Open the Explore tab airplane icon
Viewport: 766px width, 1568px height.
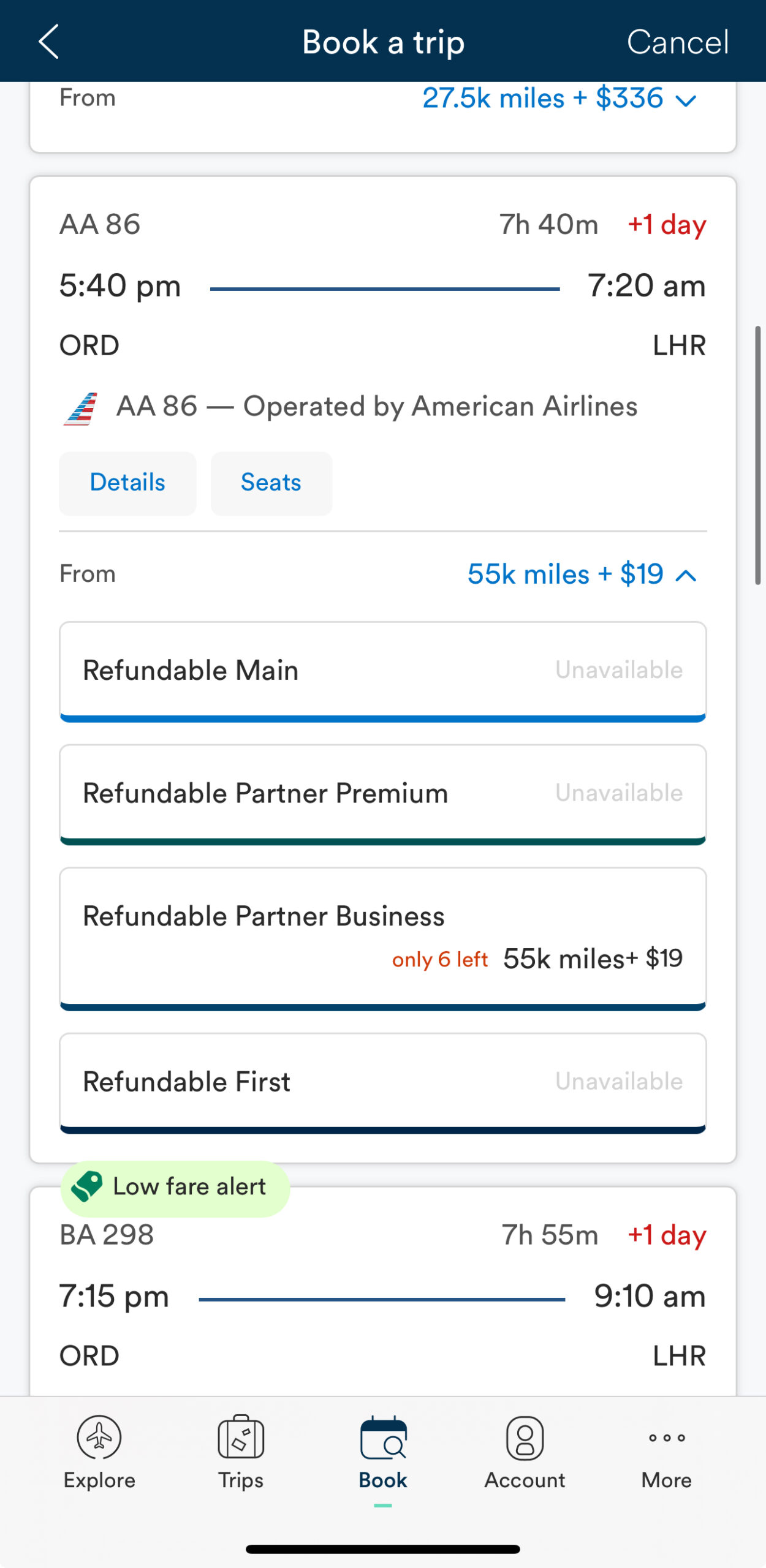(99, 1437)
